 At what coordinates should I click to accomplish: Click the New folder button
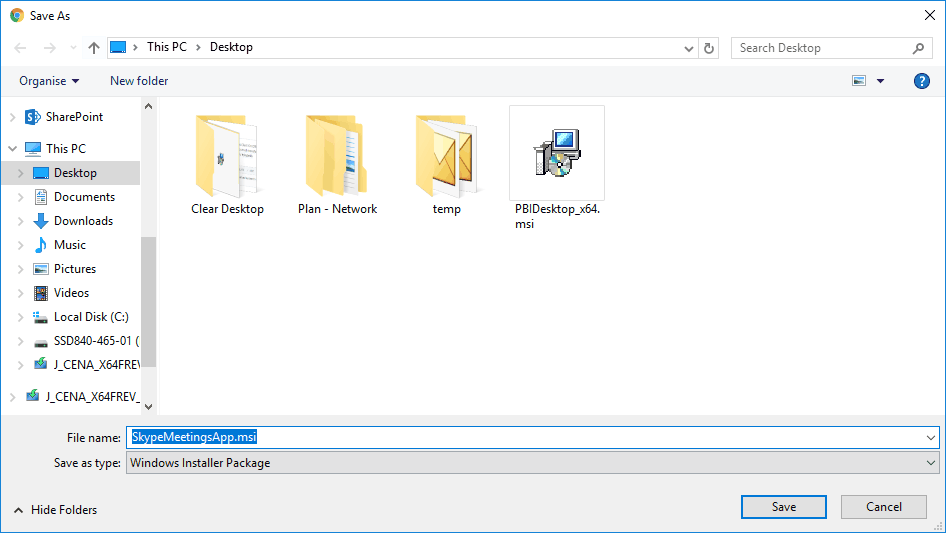(x=139, y=81)
